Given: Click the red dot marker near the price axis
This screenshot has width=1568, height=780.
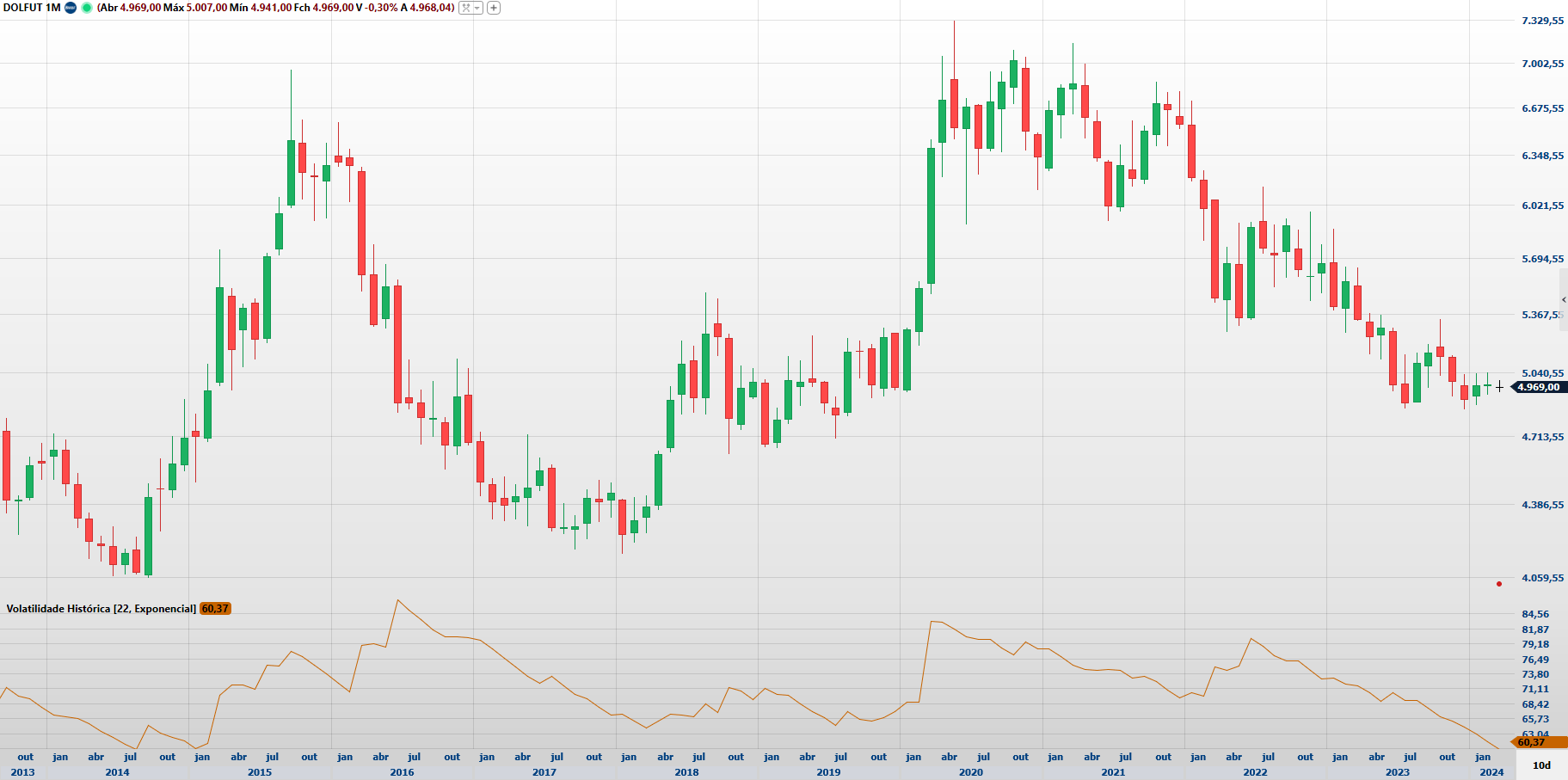Looking at the screenshot, I should (1499, 584).
